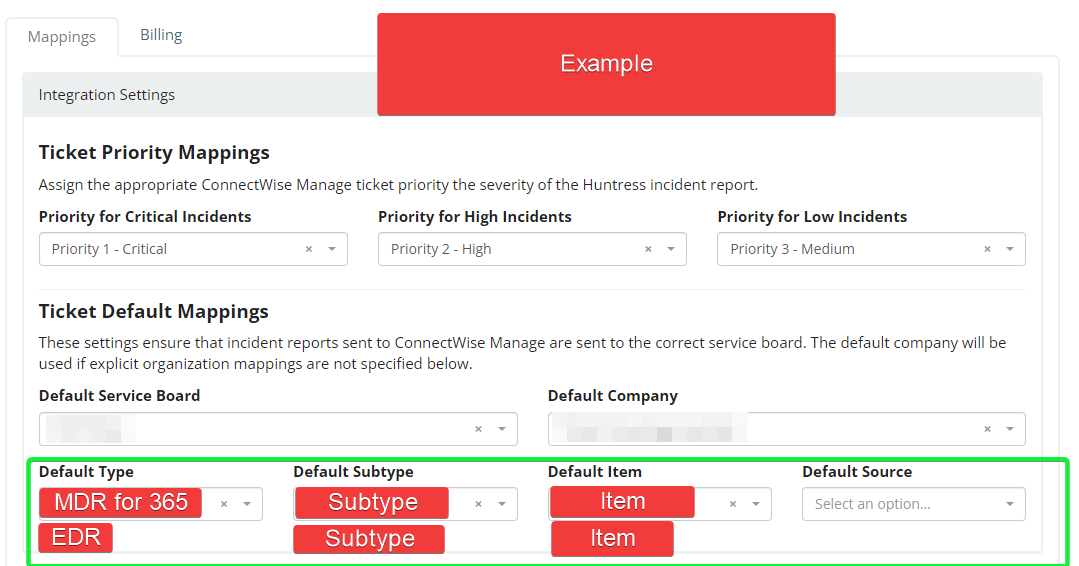Viewport: 1079px width, 566px height.
Task: Select the Mappings tab
Action: tap(62, 37)
